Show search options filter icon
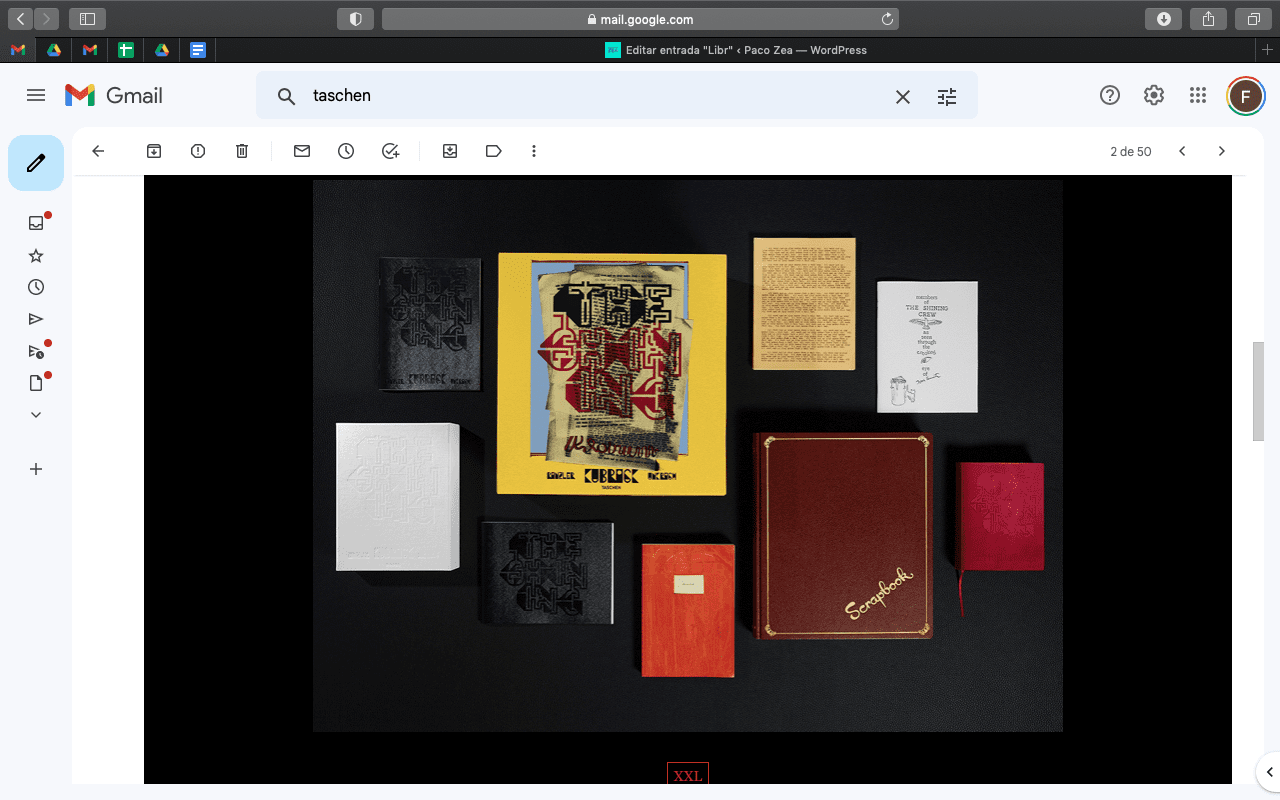 point(947,96)
